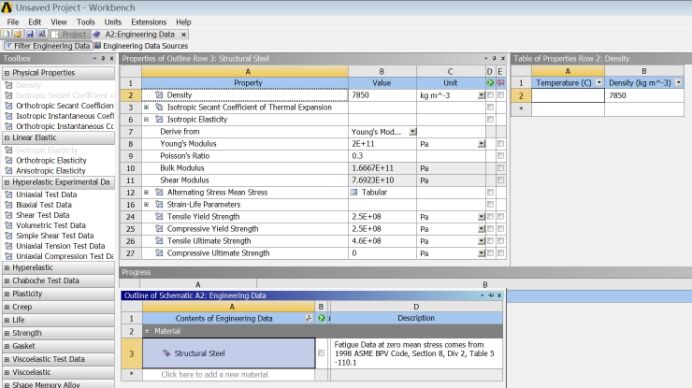Viewport: 692px width, 388px height.
Task: Click Uniaxial Compression Test Data icon
Action: 8,256
